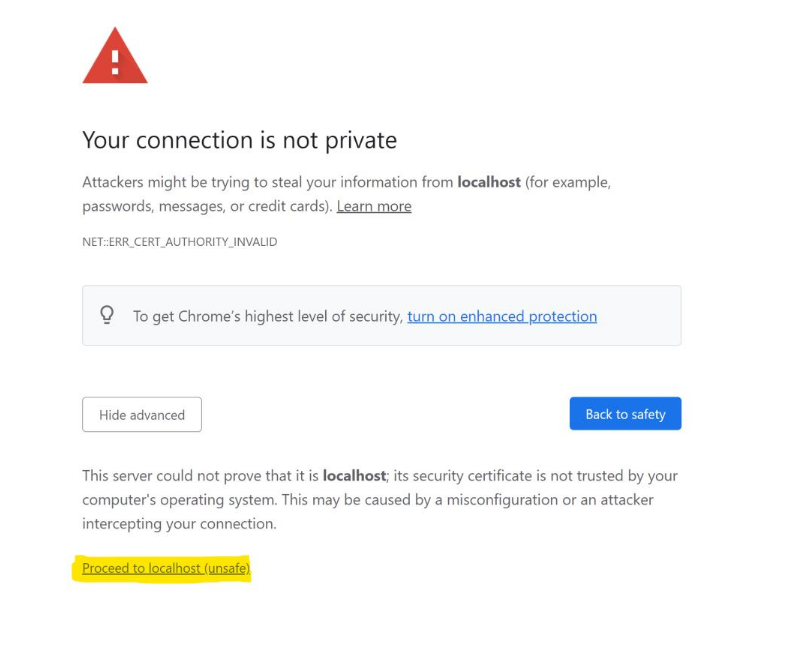Click the NET::ERR_CERT_AUTHORITY_INVALID error code

[x=179, y=242]
